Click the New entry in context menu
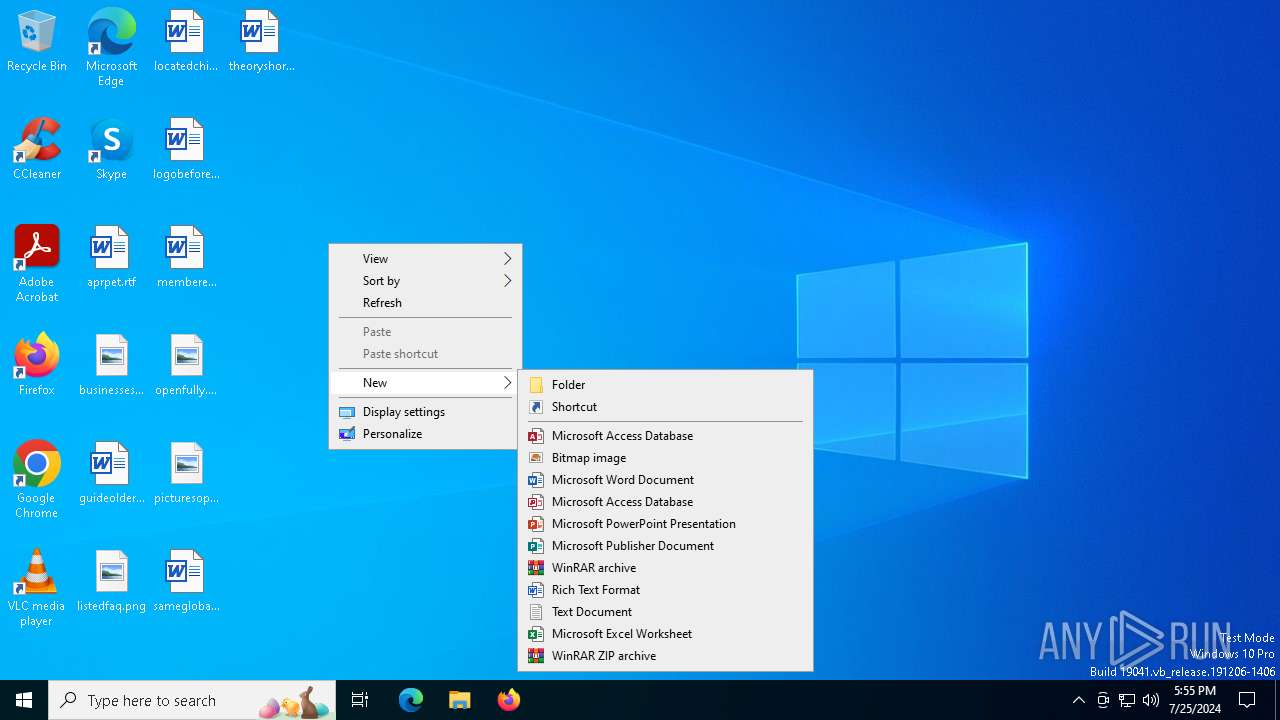 425,383
